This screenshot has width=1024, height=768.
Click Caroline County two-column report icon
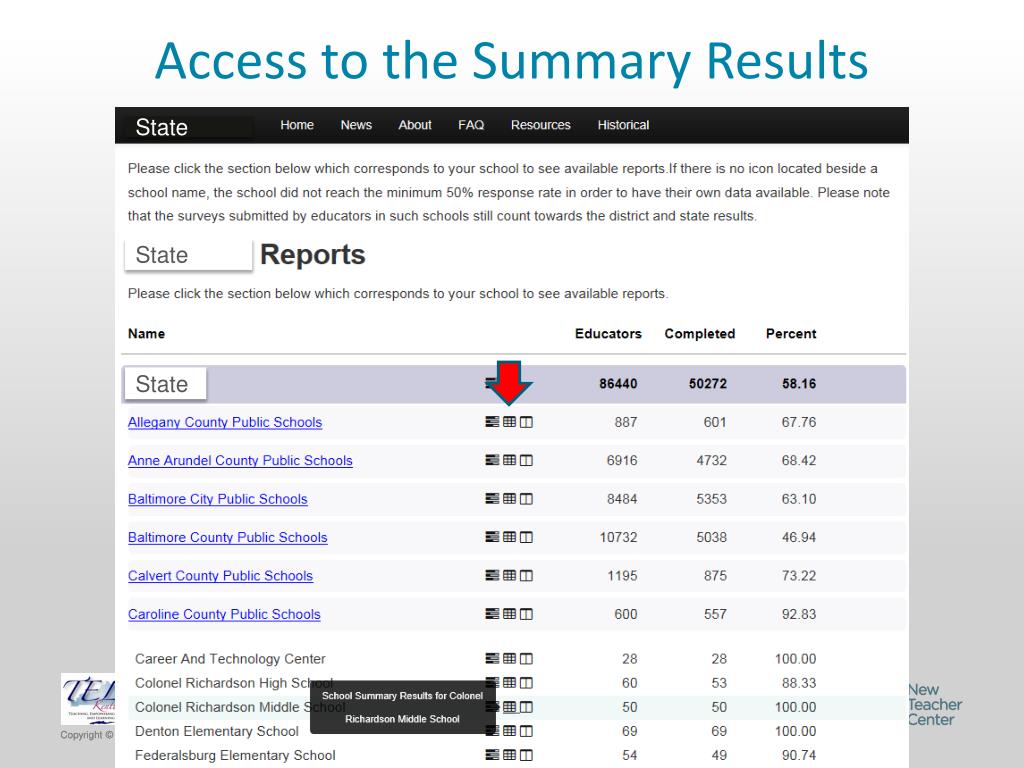526,614
